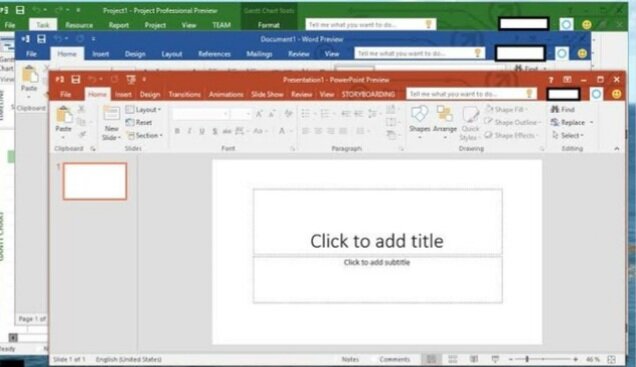Viewport: 636px width, 367px height.
Task: Click the 'Click to add subtitle' placeholder
Action: [377, 279]
